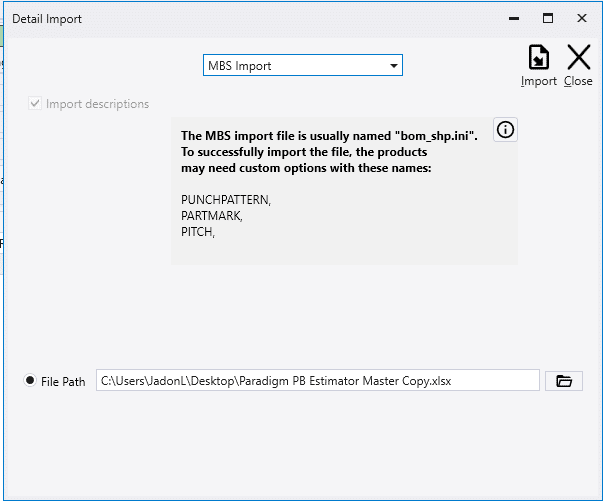Open the MBS Import combo box
603x502 pixels.
coord(303,65)
